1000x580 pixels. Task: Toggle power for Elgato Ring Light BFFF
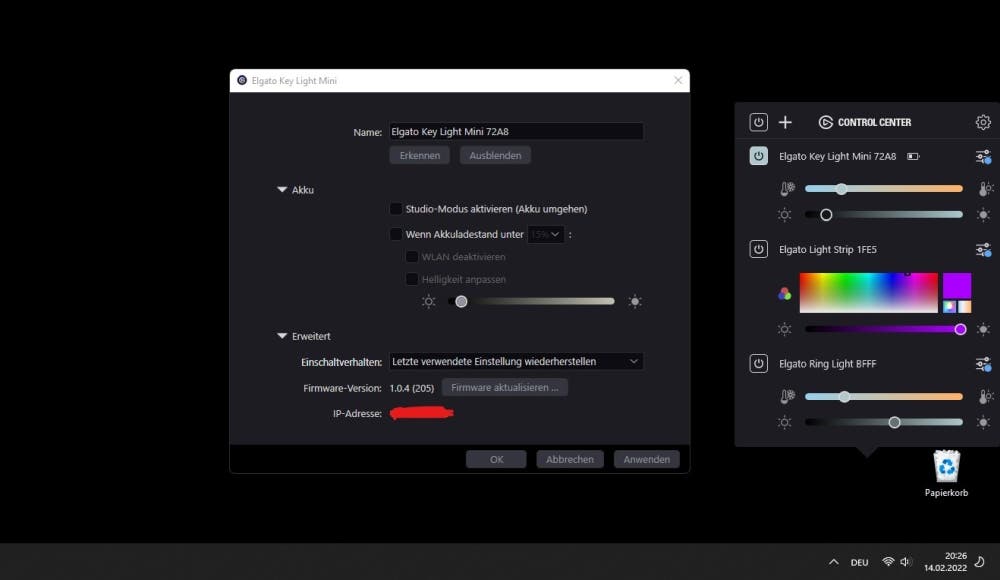pos(758,364)
